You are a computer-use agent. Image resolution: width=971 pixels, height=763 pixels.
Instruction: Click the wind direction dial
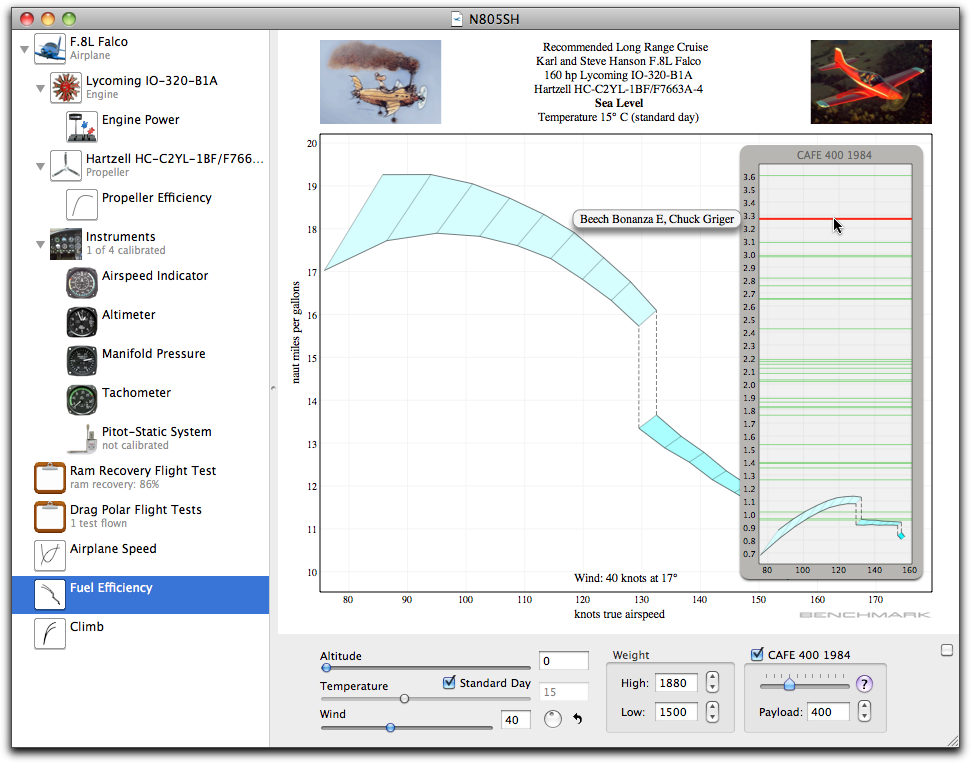(x=552, y=719)
